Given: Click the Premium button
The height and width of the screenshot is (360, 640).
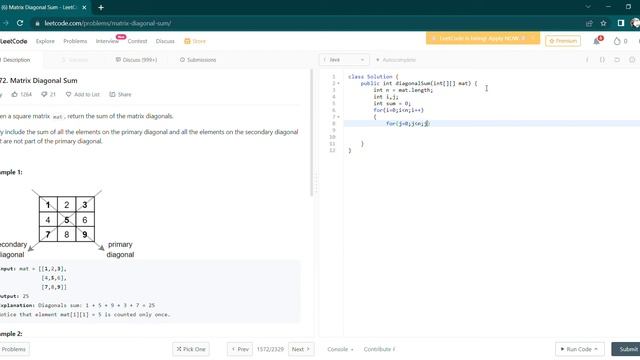Looking at the screenshot, I should point(563,41).
